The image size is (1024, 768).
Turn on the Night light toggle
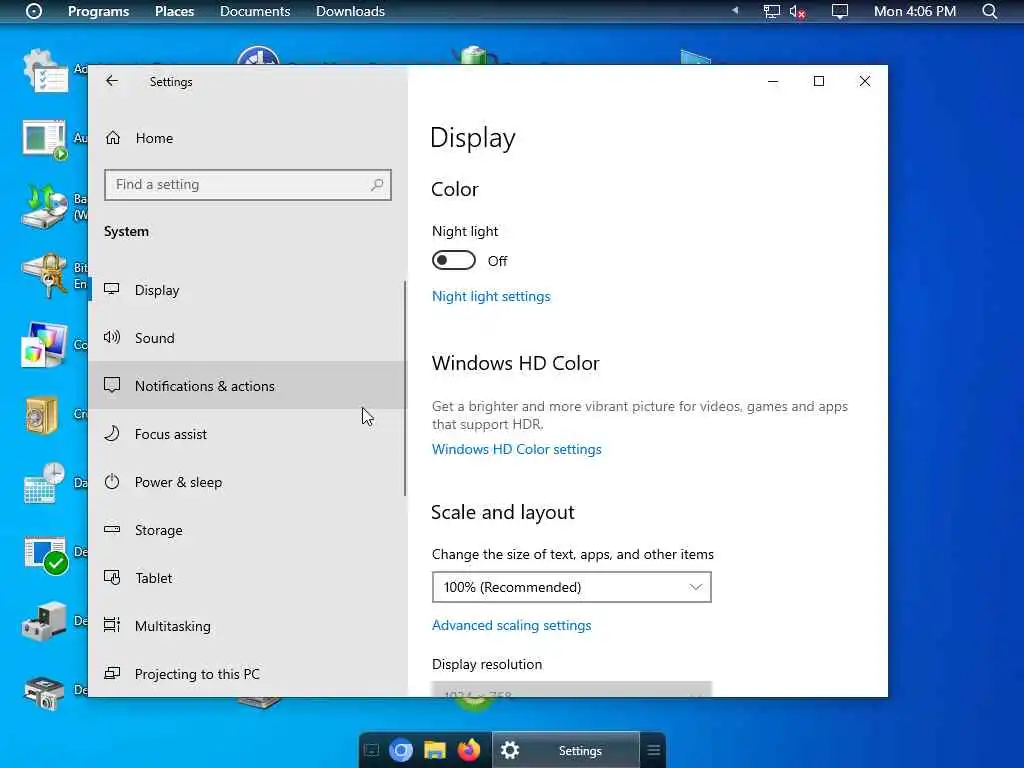click(453, 261)
